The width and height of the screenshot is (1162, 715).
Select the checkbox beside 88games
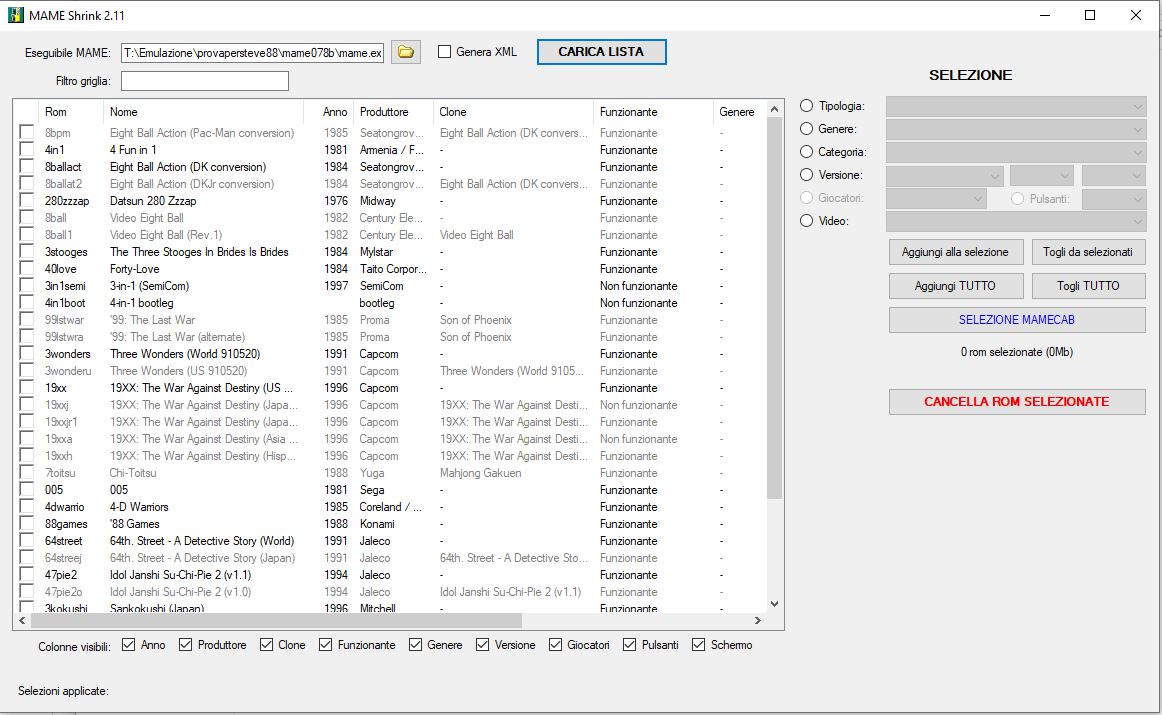tap(27, 524)
